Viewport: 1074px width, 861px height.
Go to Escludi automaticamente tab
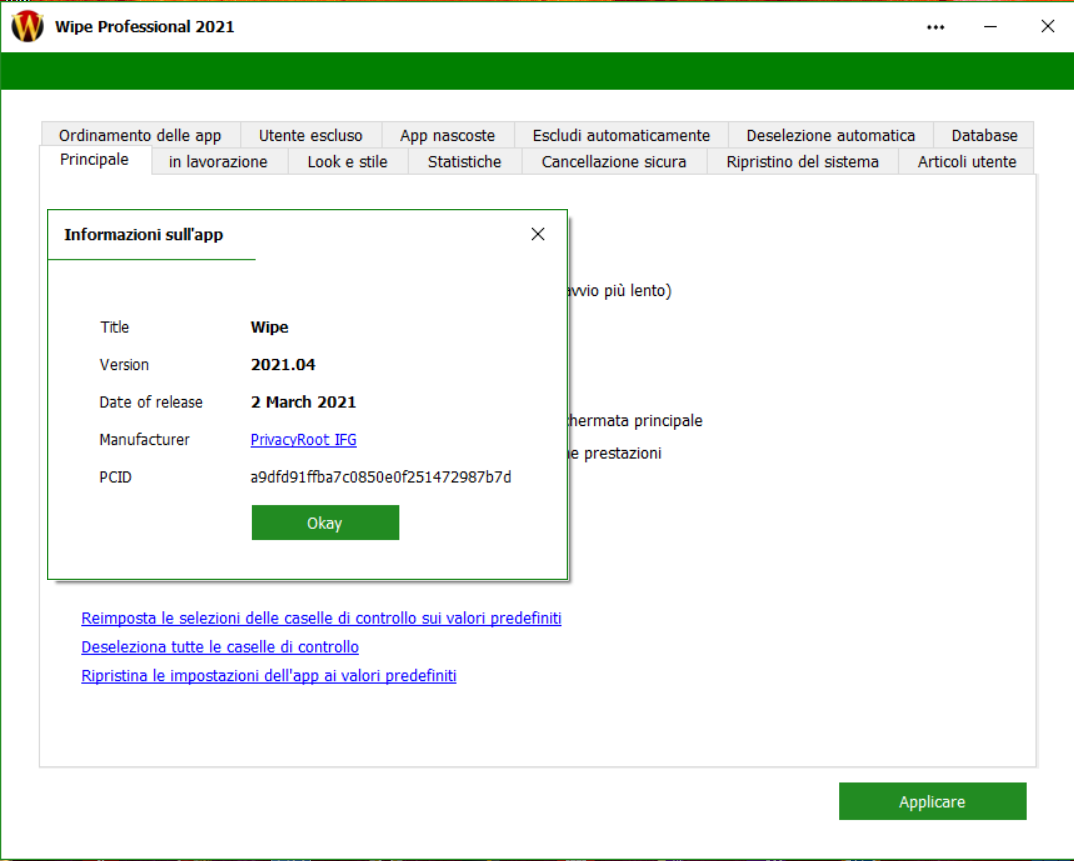(621, 135)
